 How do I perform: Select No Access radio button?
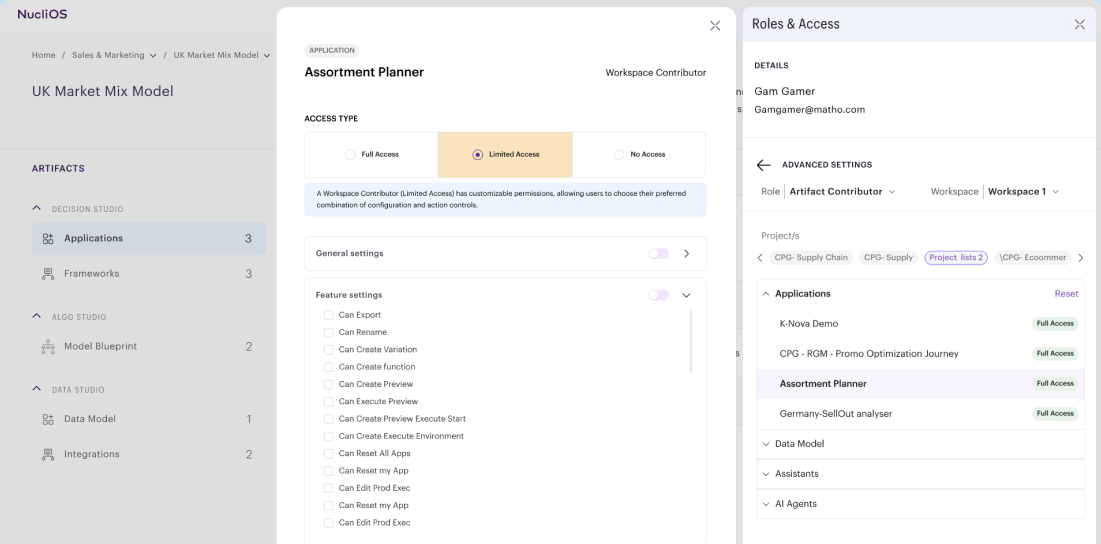[619, 154]
